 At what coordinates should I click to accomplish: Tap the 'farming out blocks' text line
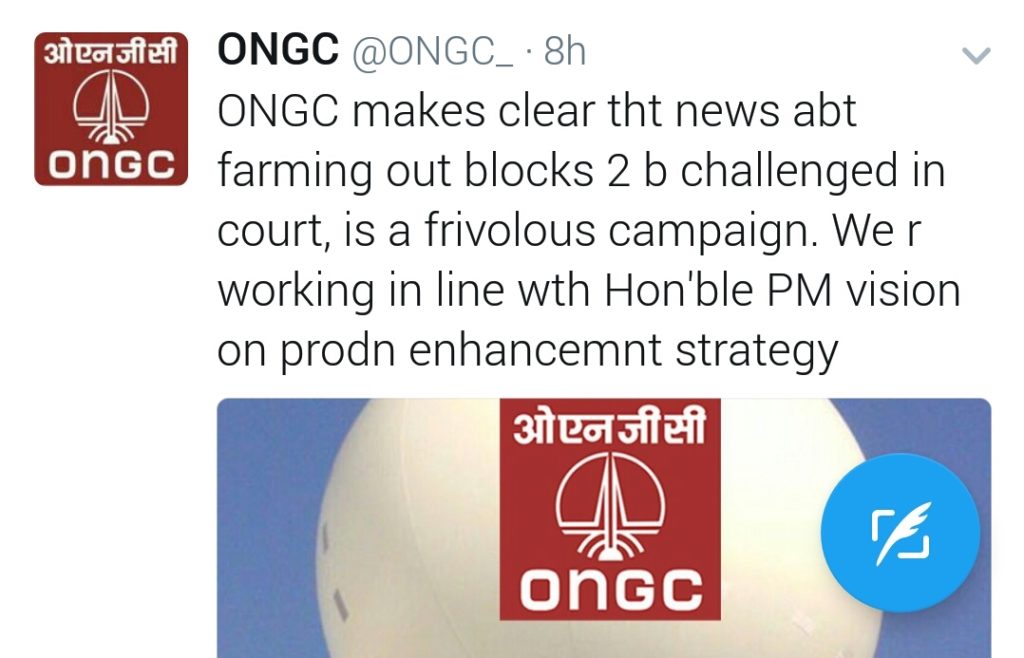pyautogui.click(x=406, y=171)
